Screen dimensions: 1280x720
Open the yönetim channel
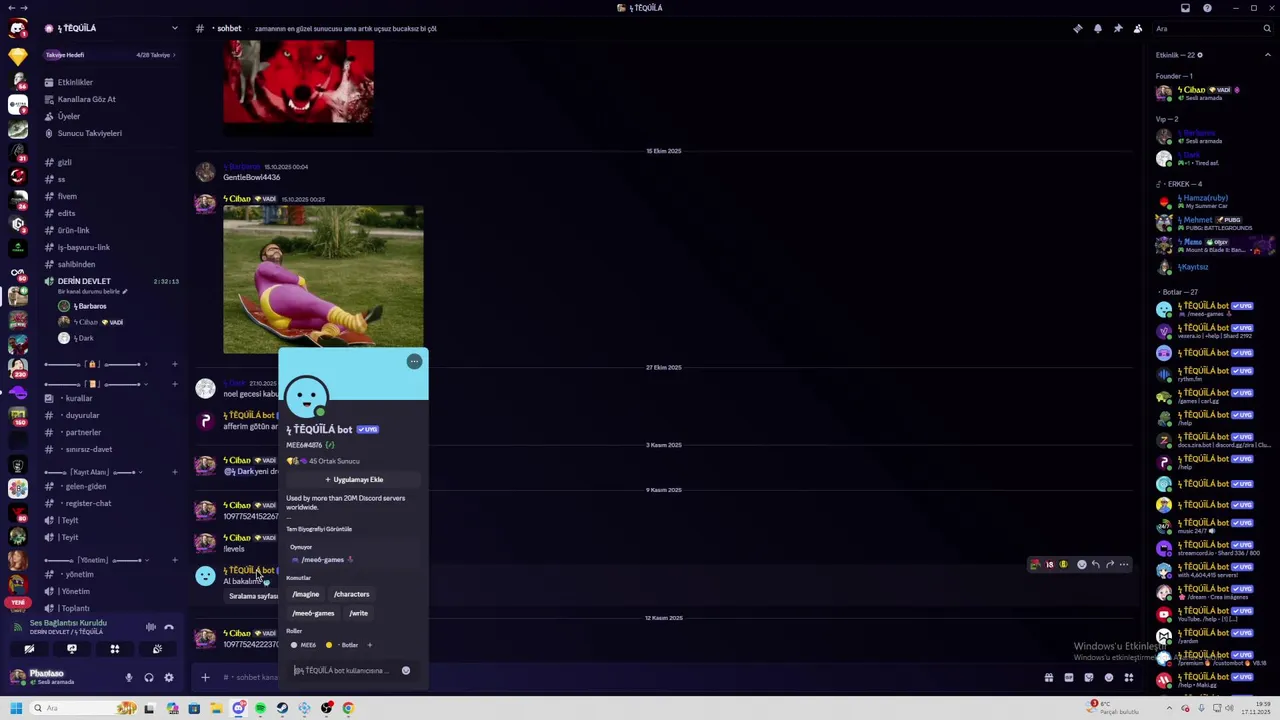[x=110, y=574]
